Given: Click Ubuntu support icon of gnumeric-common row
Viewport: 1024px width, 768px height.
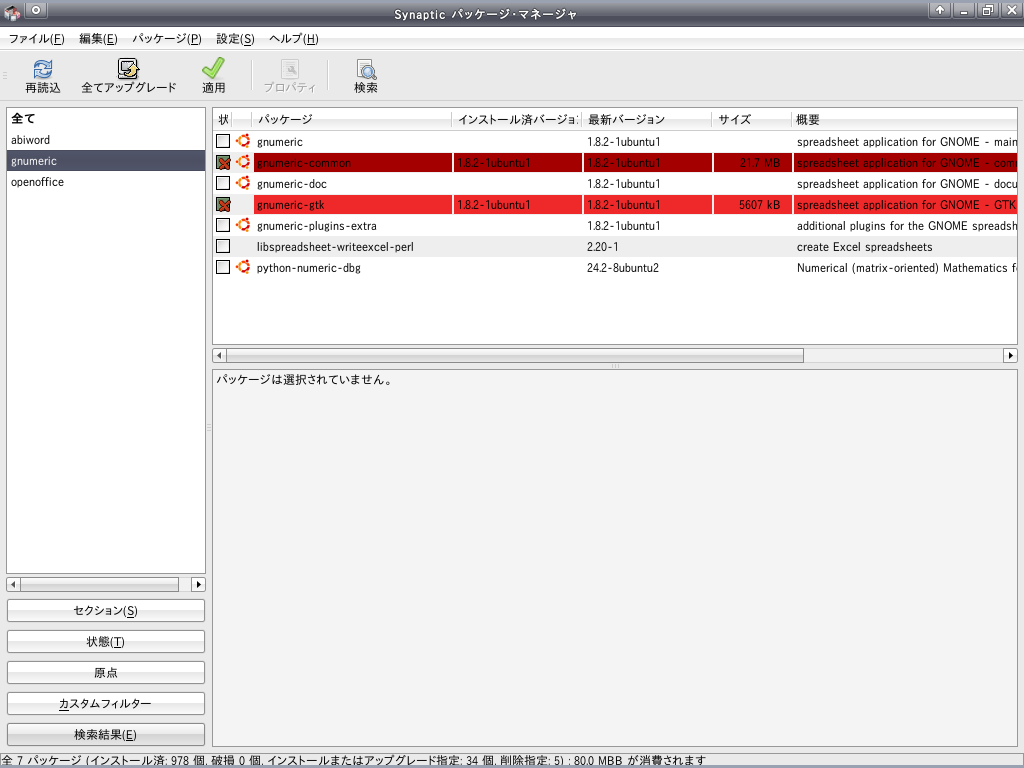Looking at the screenshot, I should pos(243,162).
